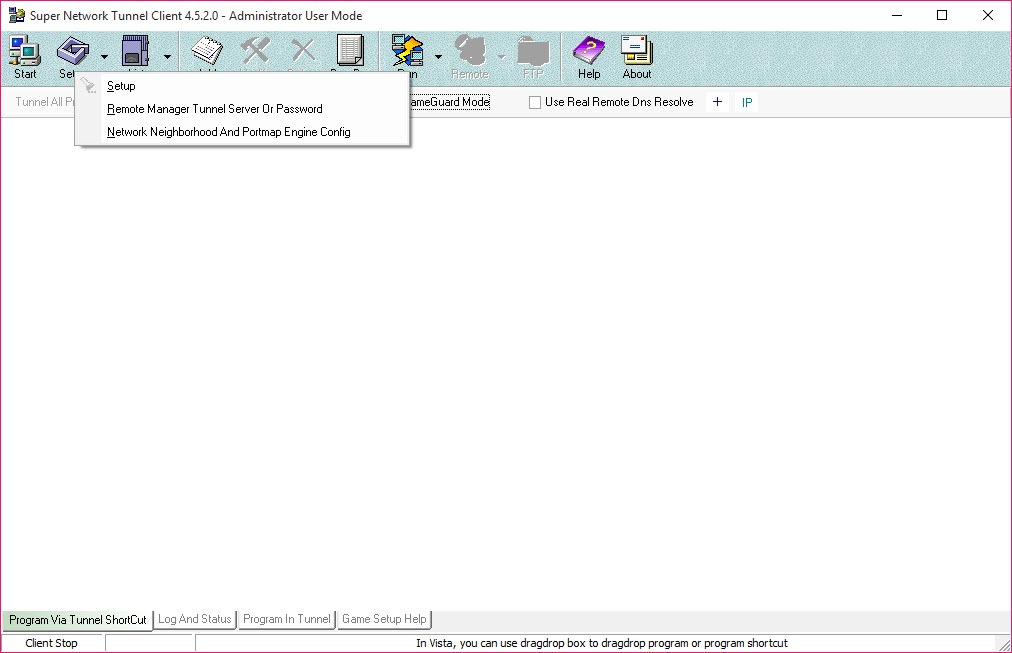The height and width of the screenshot is (653, 1012).
Task: Click the greyed Remote toolbar icon
Action: (x=470, y=50)
